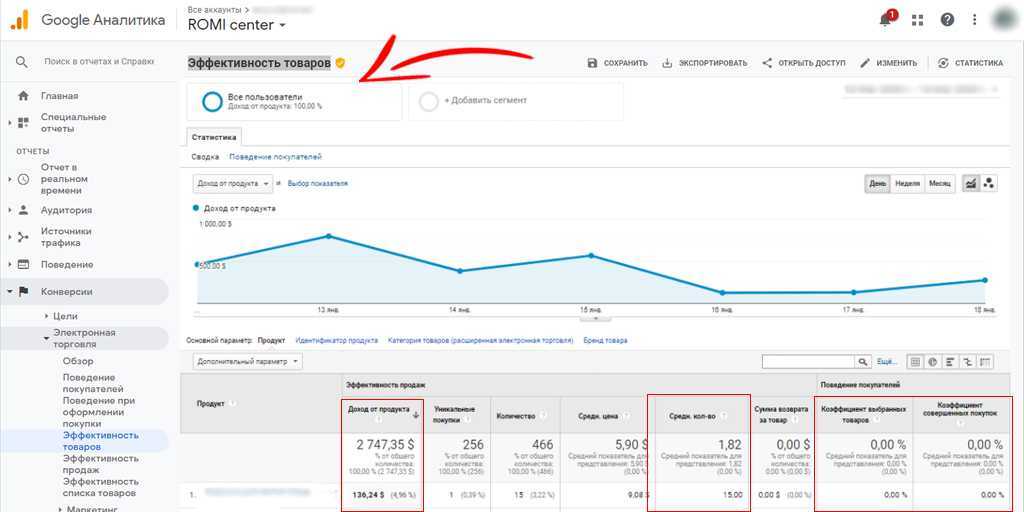Image resolution: width=1024 pixels, height=512 pixels.
Task: Click the Главная home icon in the sidebar
Action: (23, 96)
